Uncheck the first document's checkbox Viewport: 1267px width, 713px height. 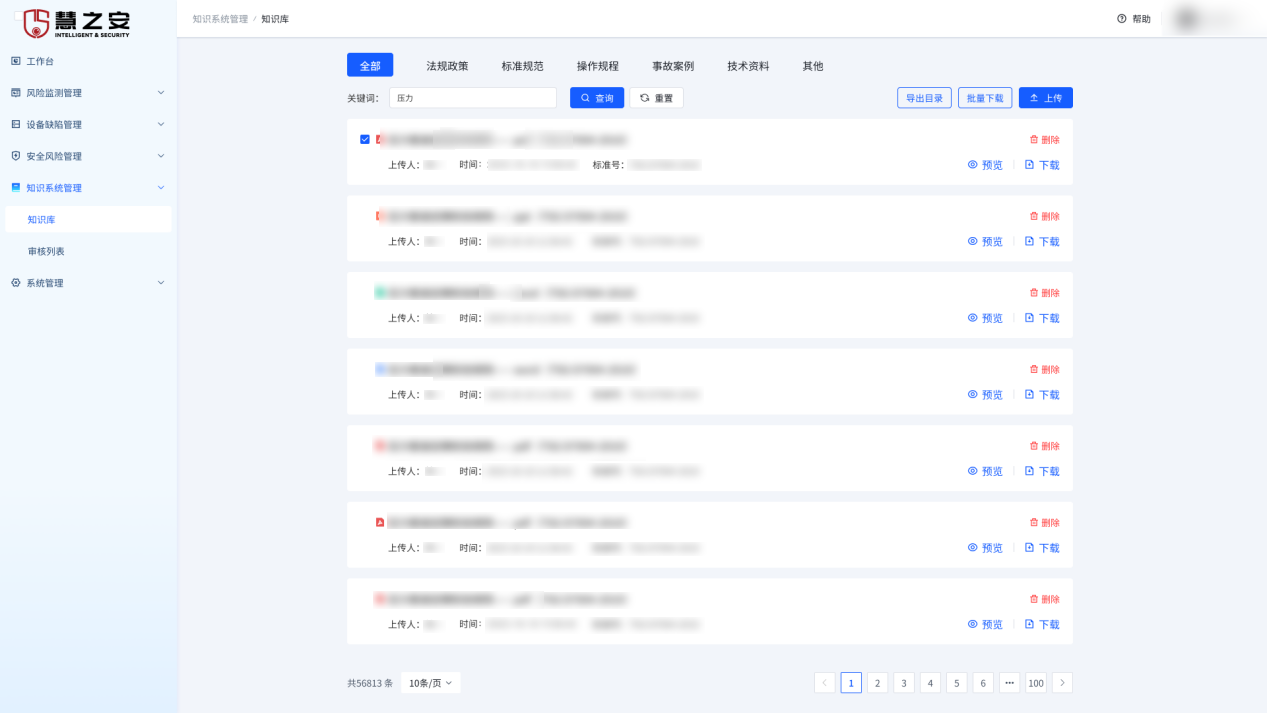point(365,139)
